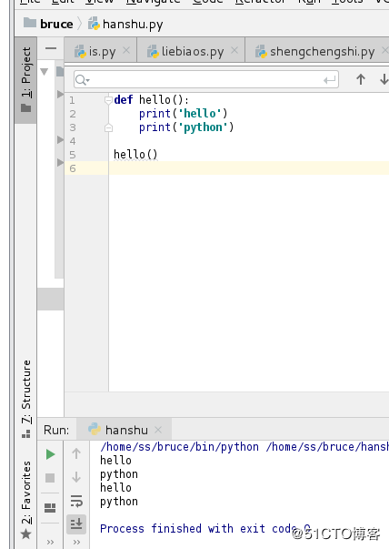The height and width of the screenshot is (549, 389).
Task: Toggle scroll to end in Run console
Action: coord(76,524)
